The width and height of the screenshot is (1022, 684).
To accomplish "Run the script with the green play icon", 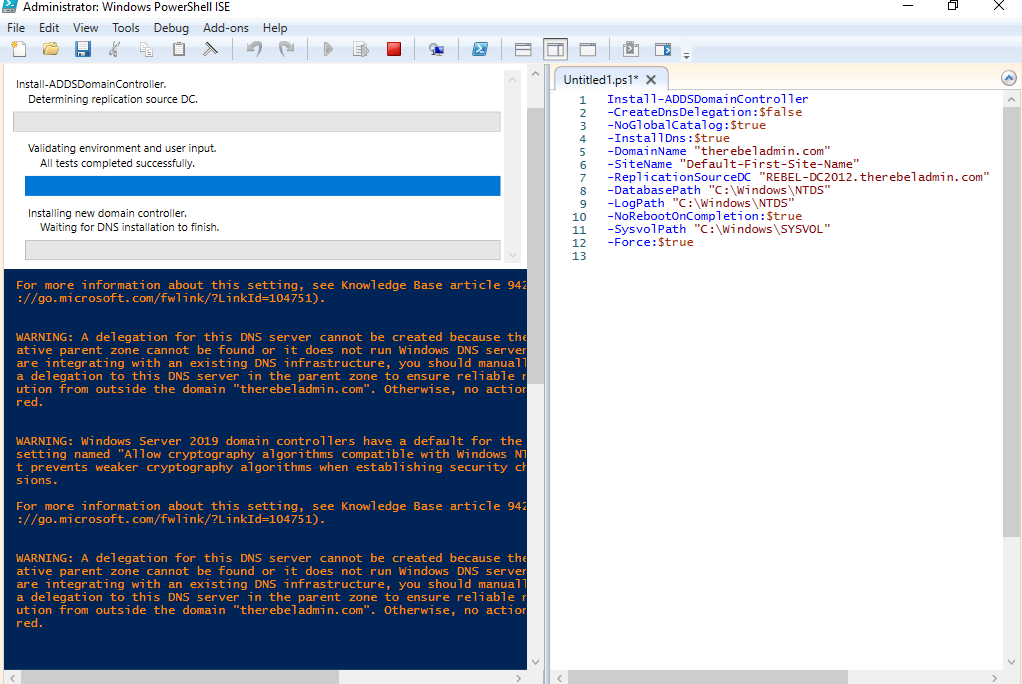I will tap(328, 50).
